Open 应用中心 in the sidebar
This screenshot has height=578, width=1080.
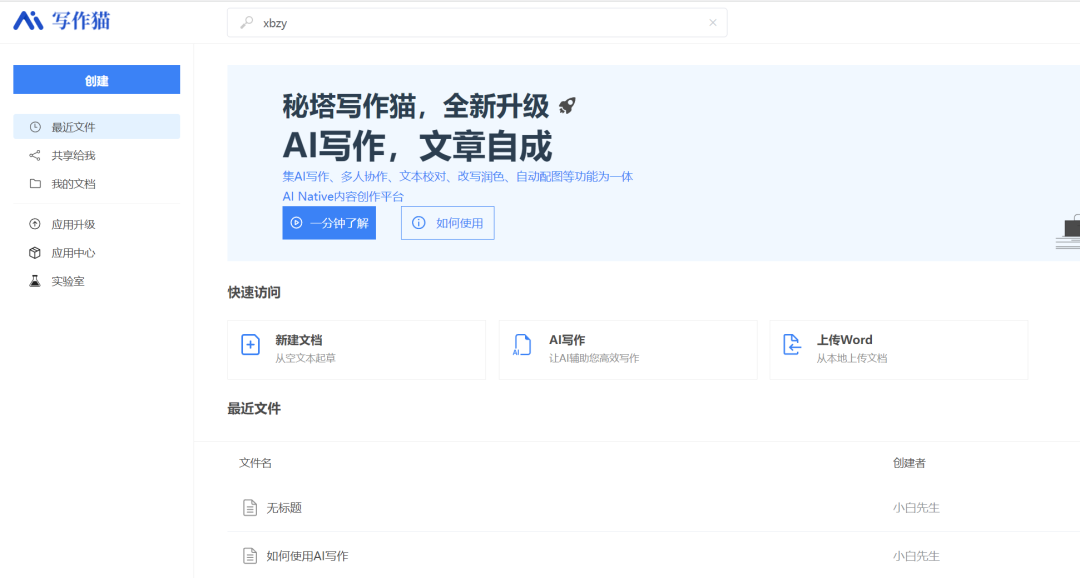96,253
